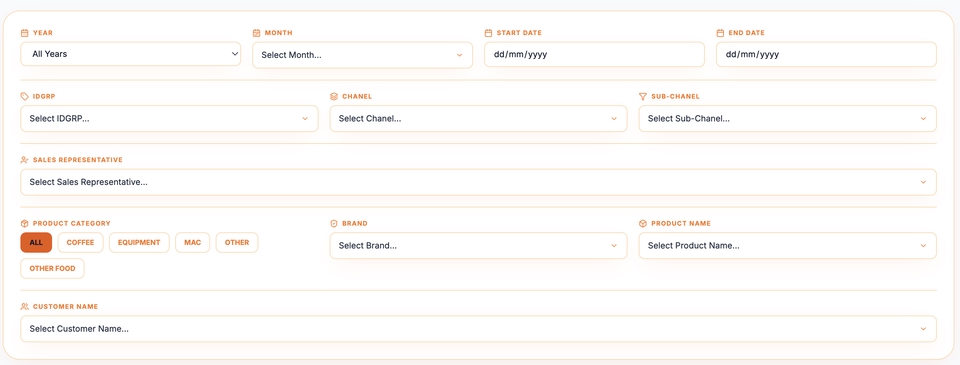
Task: Open the Select Sub-Chanel dropdown
Action: (x=787, y=119)
